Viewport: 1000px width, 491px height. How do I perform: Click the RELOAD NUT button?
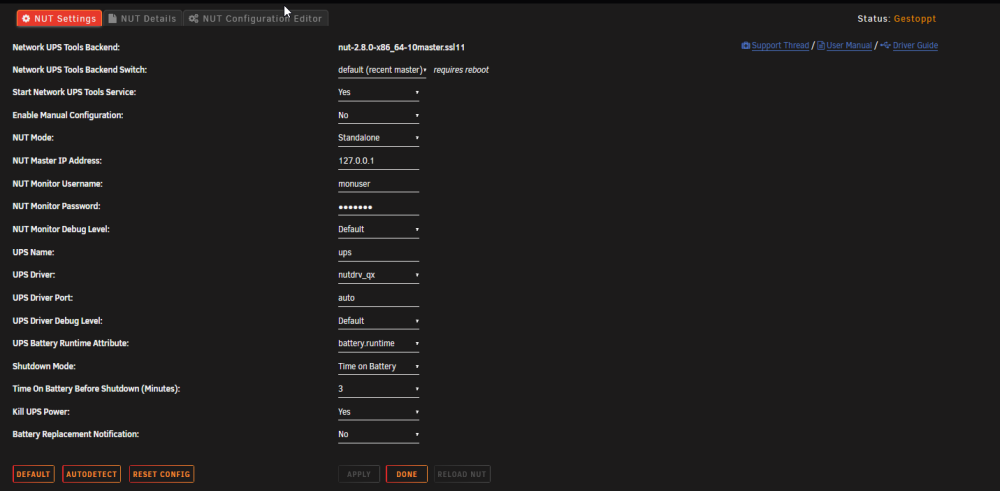(462, 474)
